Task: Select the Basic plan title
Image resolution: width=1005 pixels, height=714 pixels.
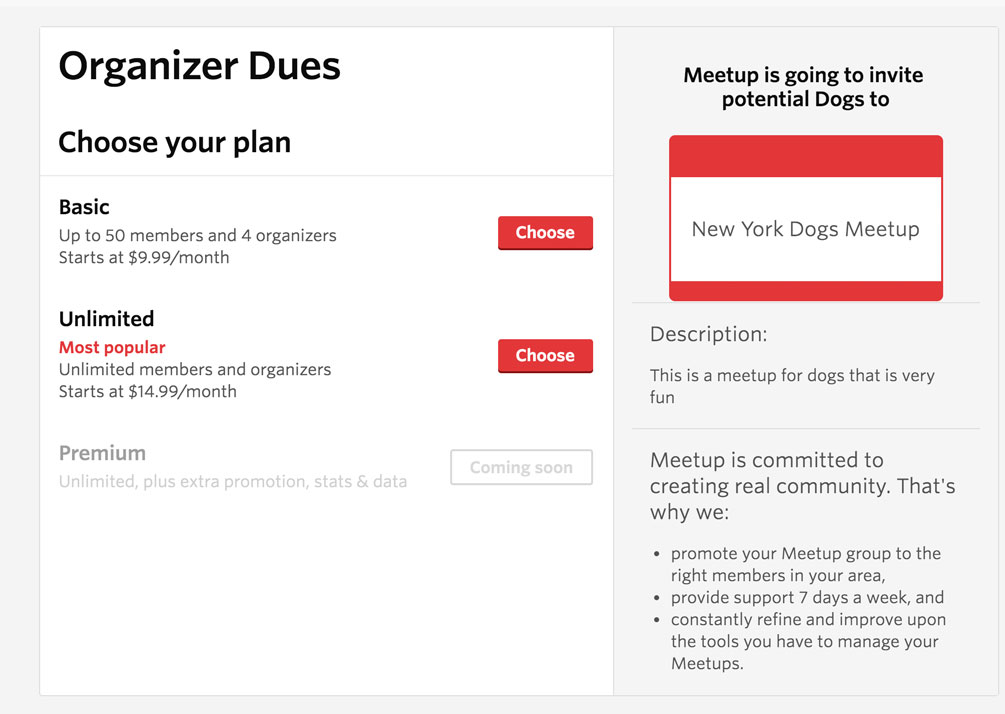Action: click(x=84, y=207)
